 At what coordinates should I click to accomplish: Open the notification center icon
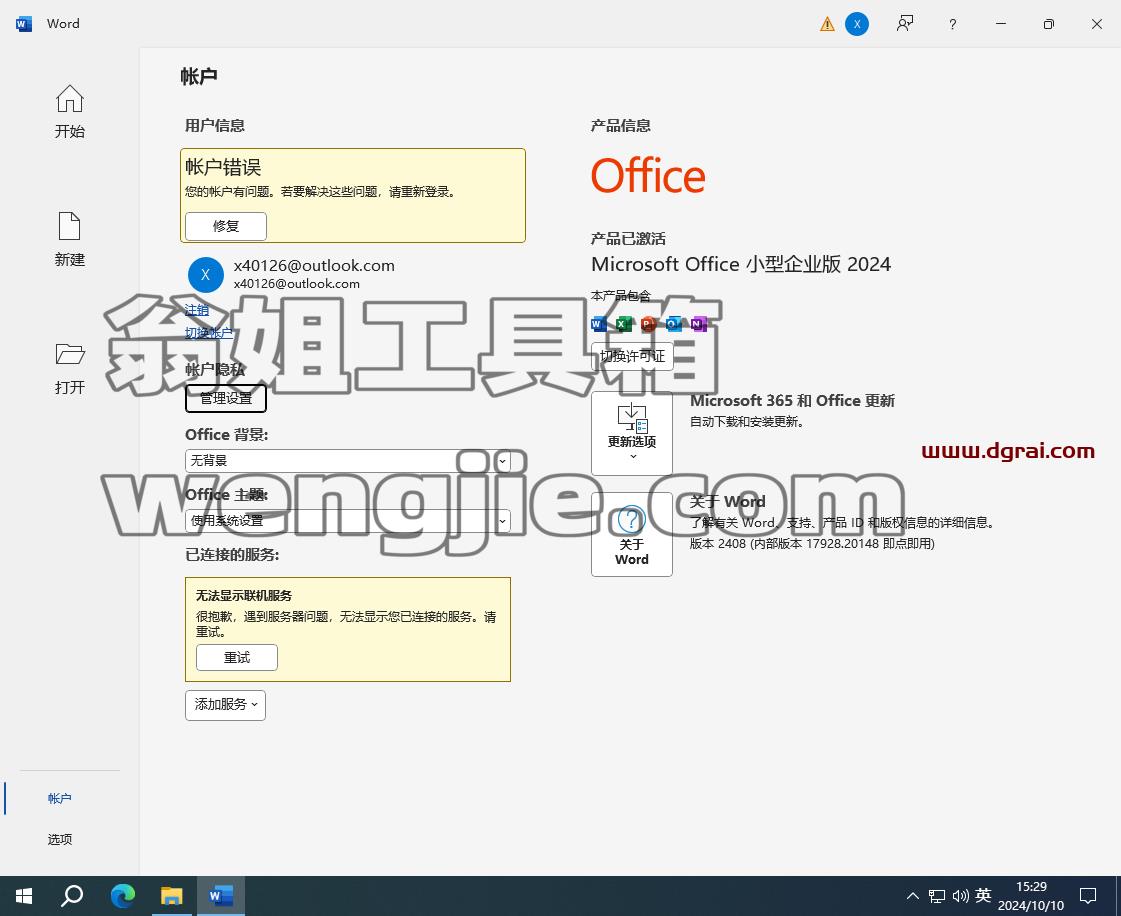point(1088,896)
